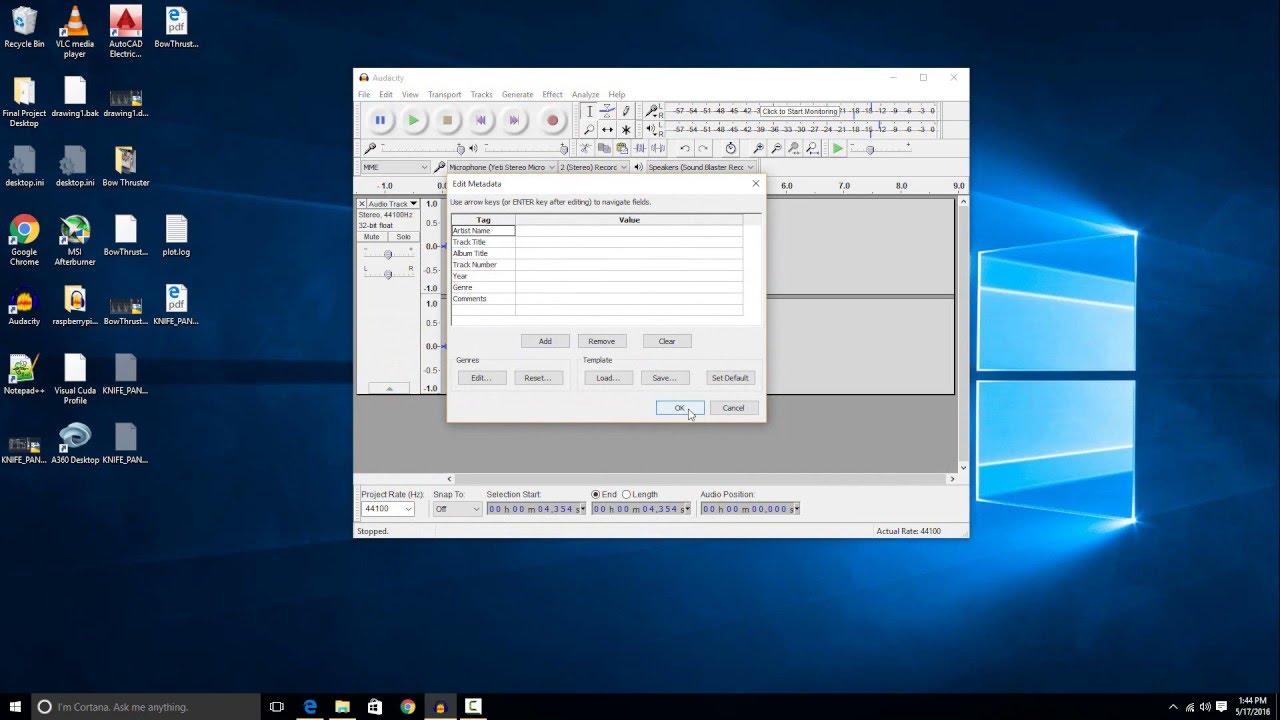Click the Fit Project zoom icon
Viewport: 1280px width, 720px height.
click(x=812, y=148)
